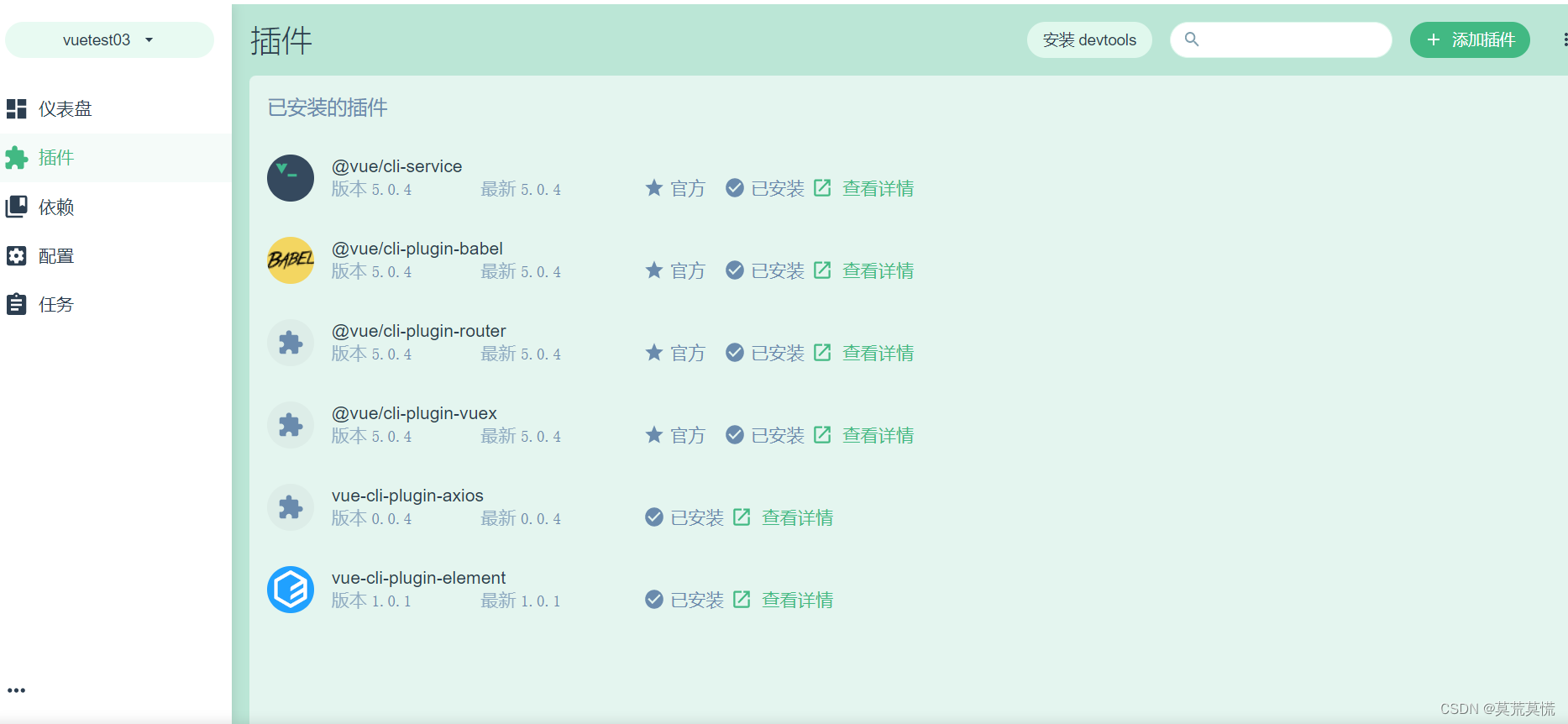Open the top-right vertical dots menu
The image size is (1568, 724).
[1564, 39]
